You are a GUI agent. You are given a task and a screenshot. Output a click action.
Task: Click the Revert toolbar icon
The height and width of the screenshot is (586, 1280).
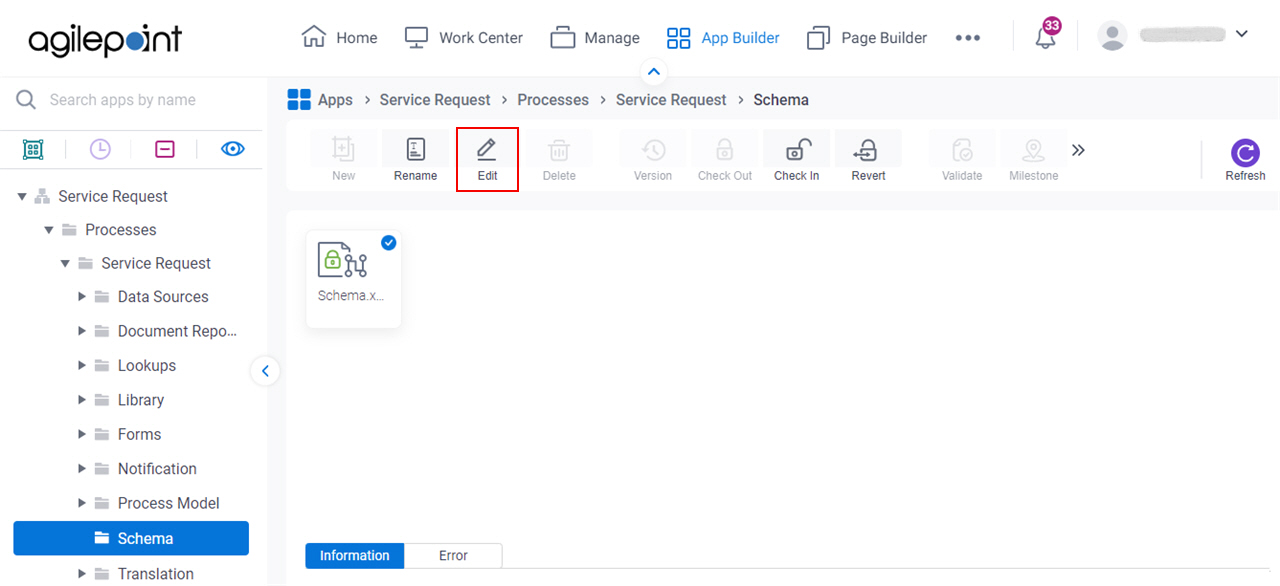(868, 150)
